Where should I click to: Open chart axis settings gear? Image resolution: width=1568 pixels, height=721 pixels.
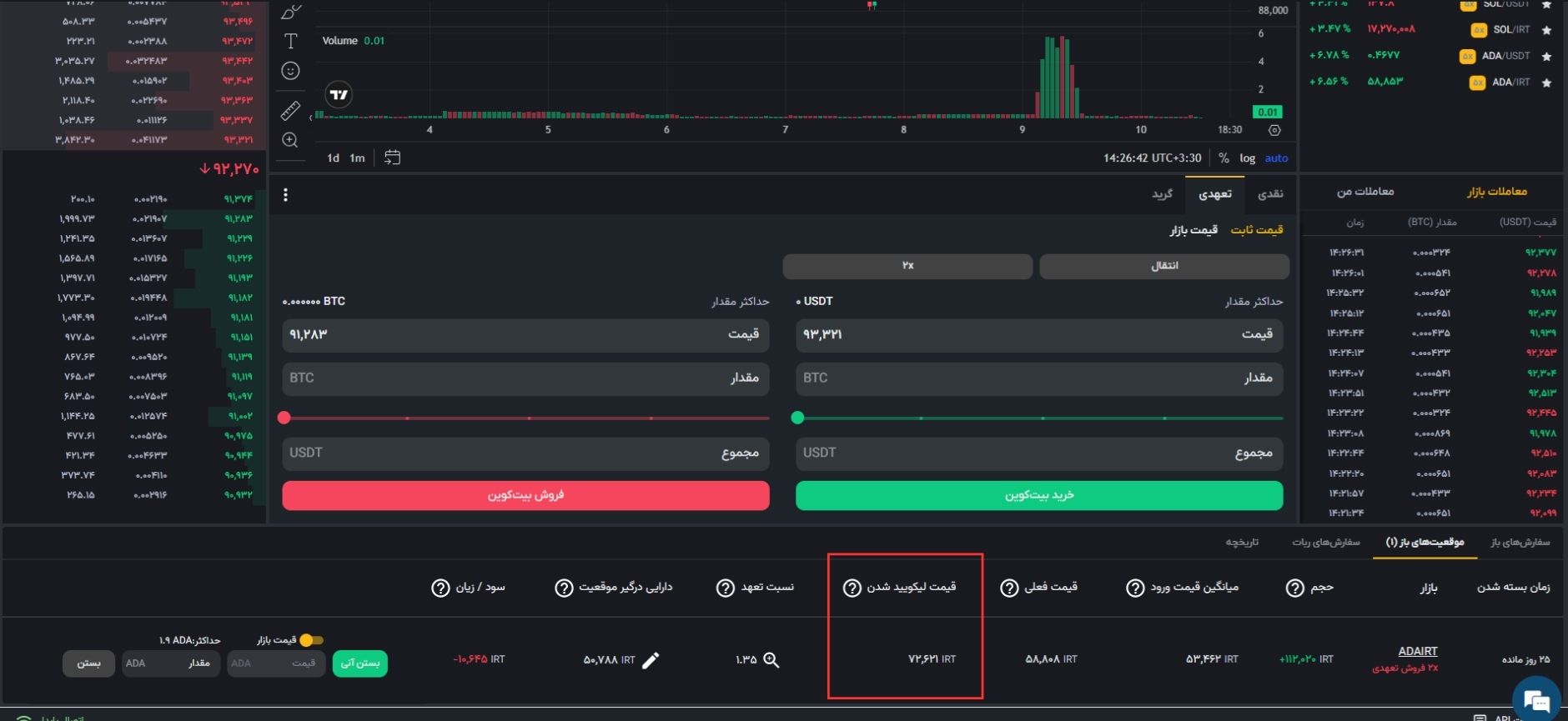tap(1274, 130)
